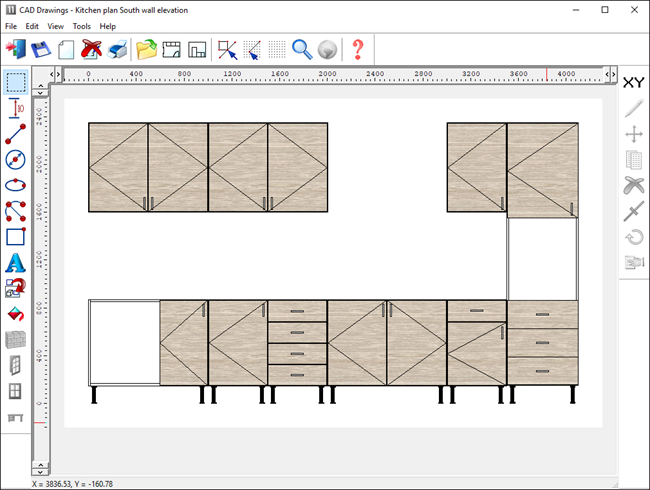This screenshot has height=490, width=650.
Task: Select the rectangular selection tool
Action: [x=16, y=82]
